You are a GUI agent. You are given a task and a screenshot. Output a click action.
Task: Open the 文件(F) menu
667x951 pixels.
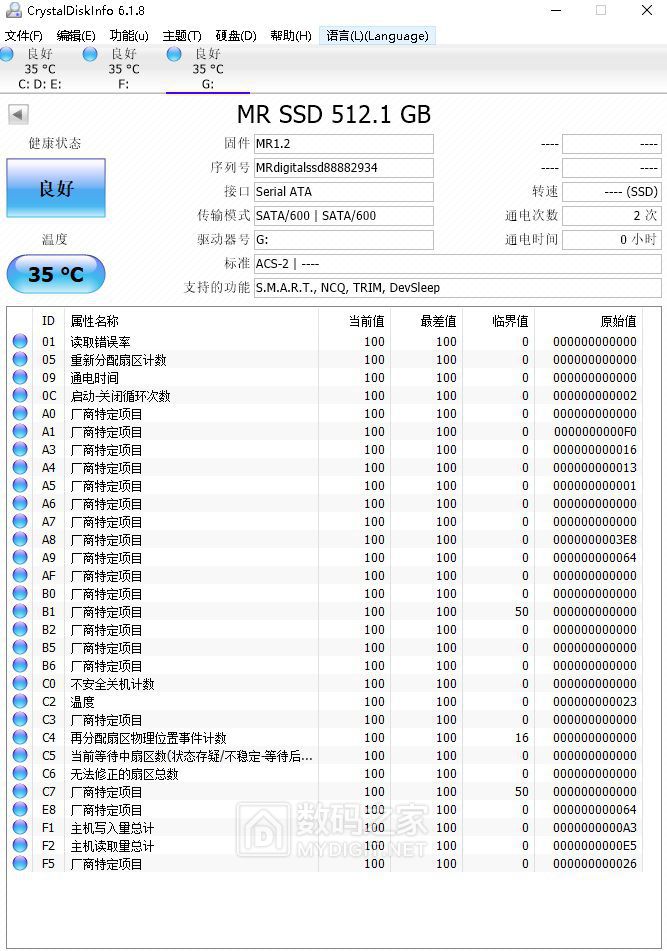(23, 36)
